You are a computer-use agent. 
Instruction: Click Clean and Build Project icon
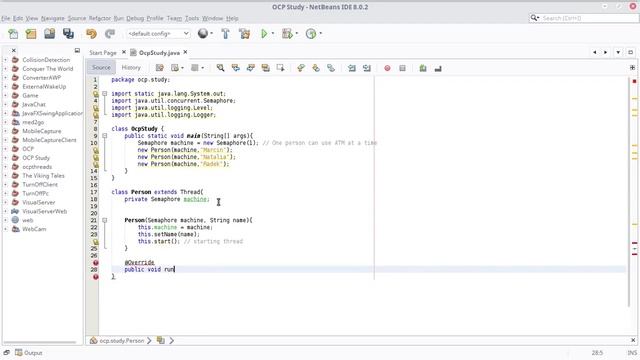point(244,34)
